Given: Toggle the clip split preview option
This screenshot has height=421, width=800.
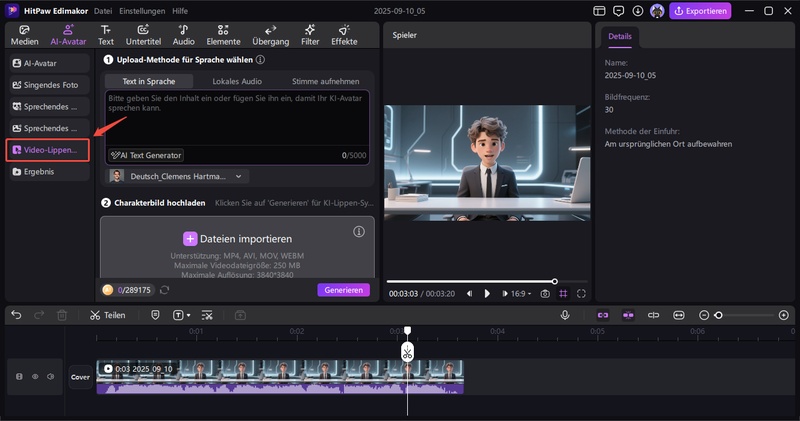Looking at the screenshot, I should coord(654,315).
